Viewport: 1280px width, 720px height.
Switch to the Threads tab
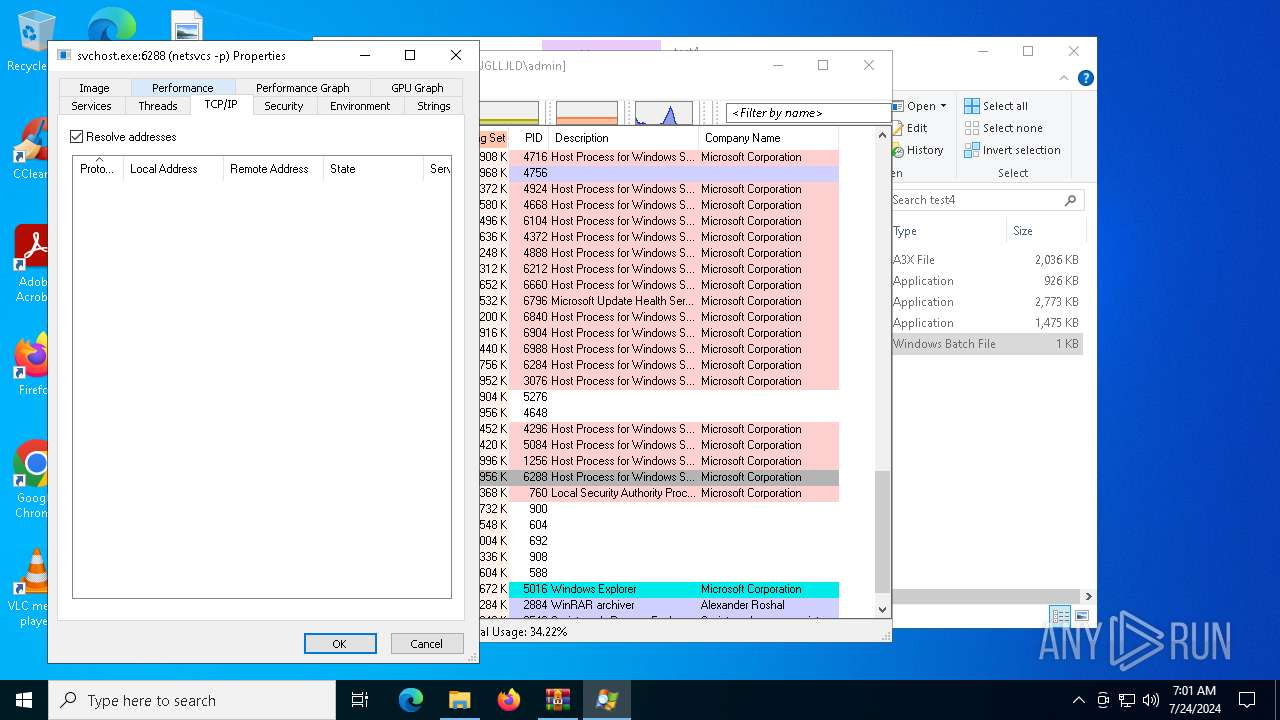[x=158, y=106]
